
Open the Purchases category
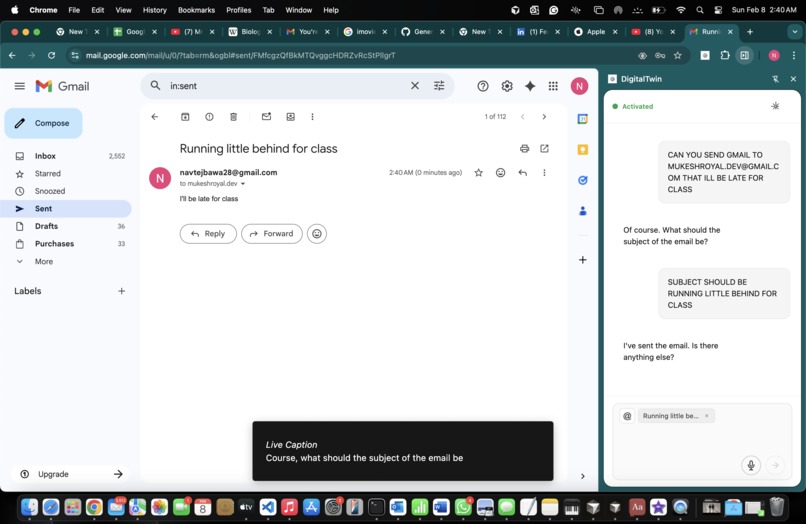(67, 244)
